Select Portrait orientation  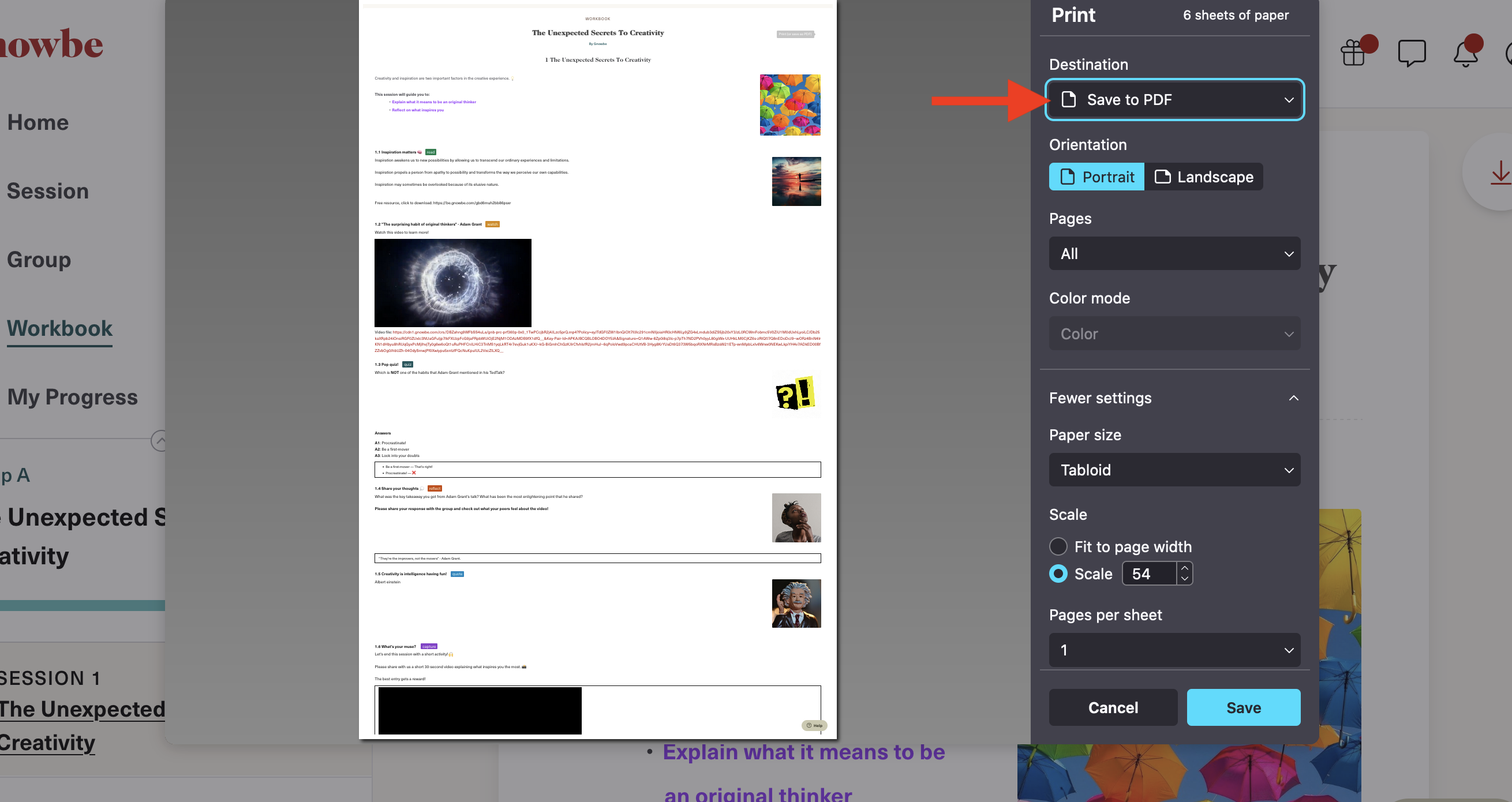click(x=1096, y=177)
